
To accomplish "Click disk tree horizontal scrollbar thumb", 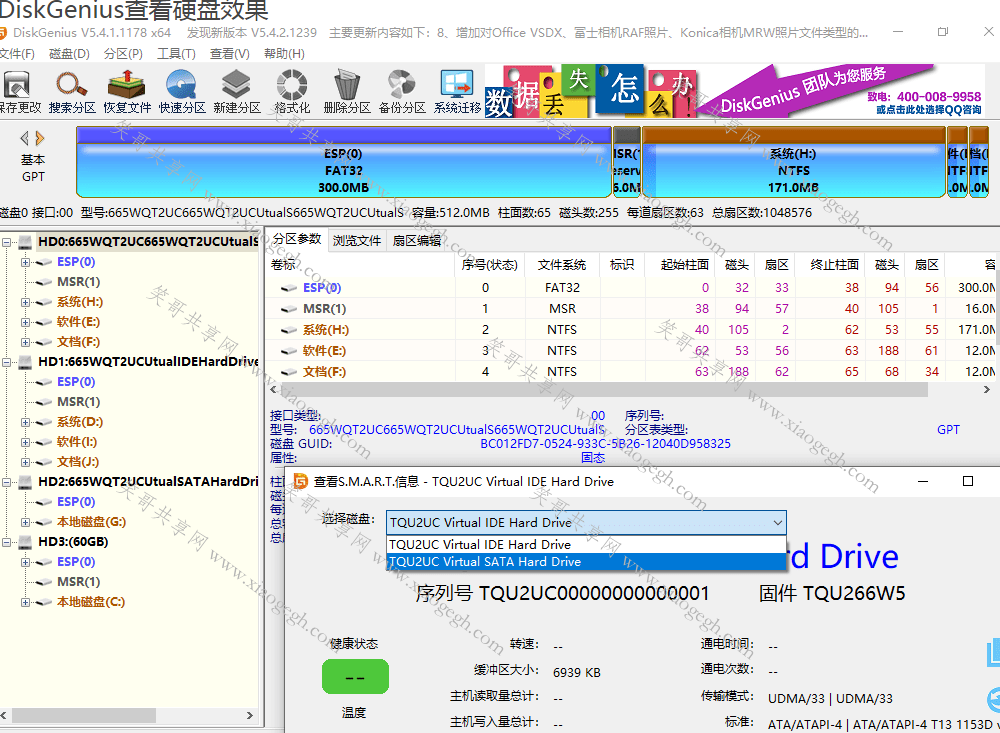I will 84,716.
